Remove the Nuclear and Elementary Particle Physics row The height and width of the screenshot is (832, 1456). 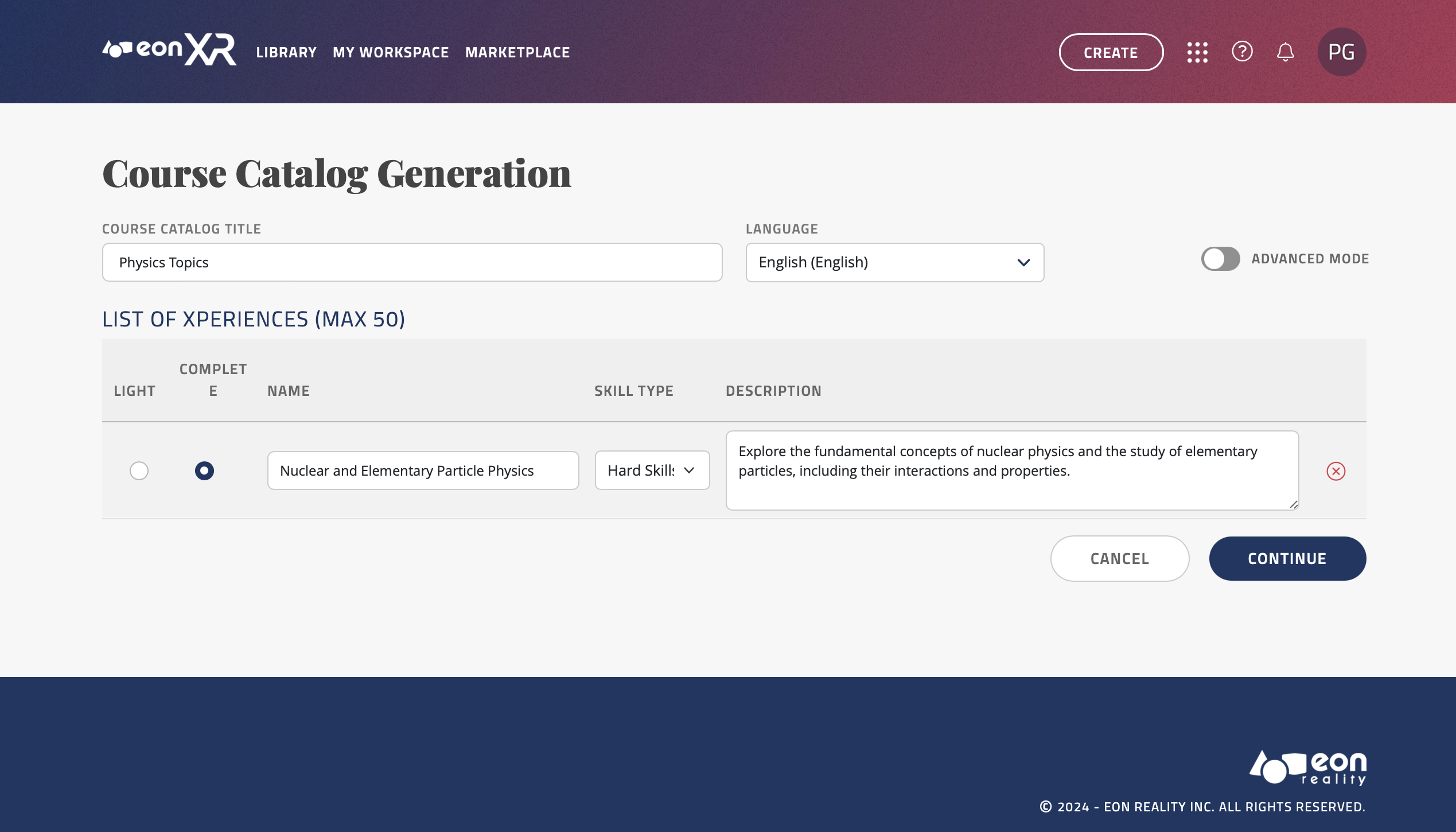[x=1336, y=471]
